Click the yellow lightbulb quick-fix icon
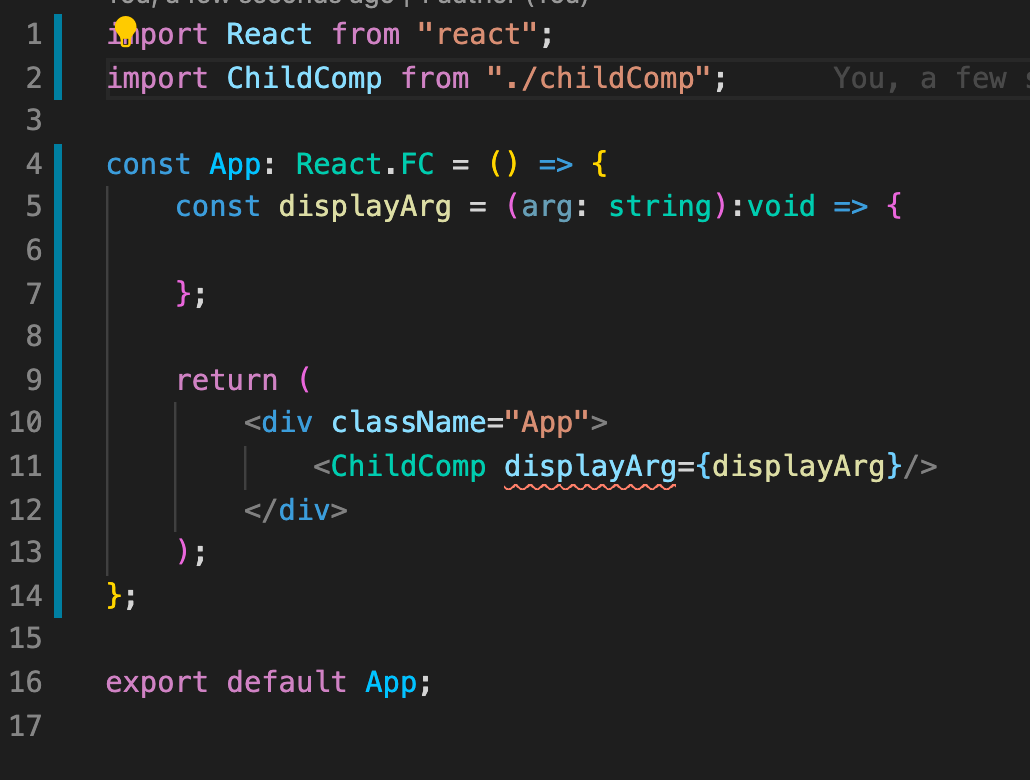The width and height of the screenshot is (1030, 780). (x=125, y=32)
